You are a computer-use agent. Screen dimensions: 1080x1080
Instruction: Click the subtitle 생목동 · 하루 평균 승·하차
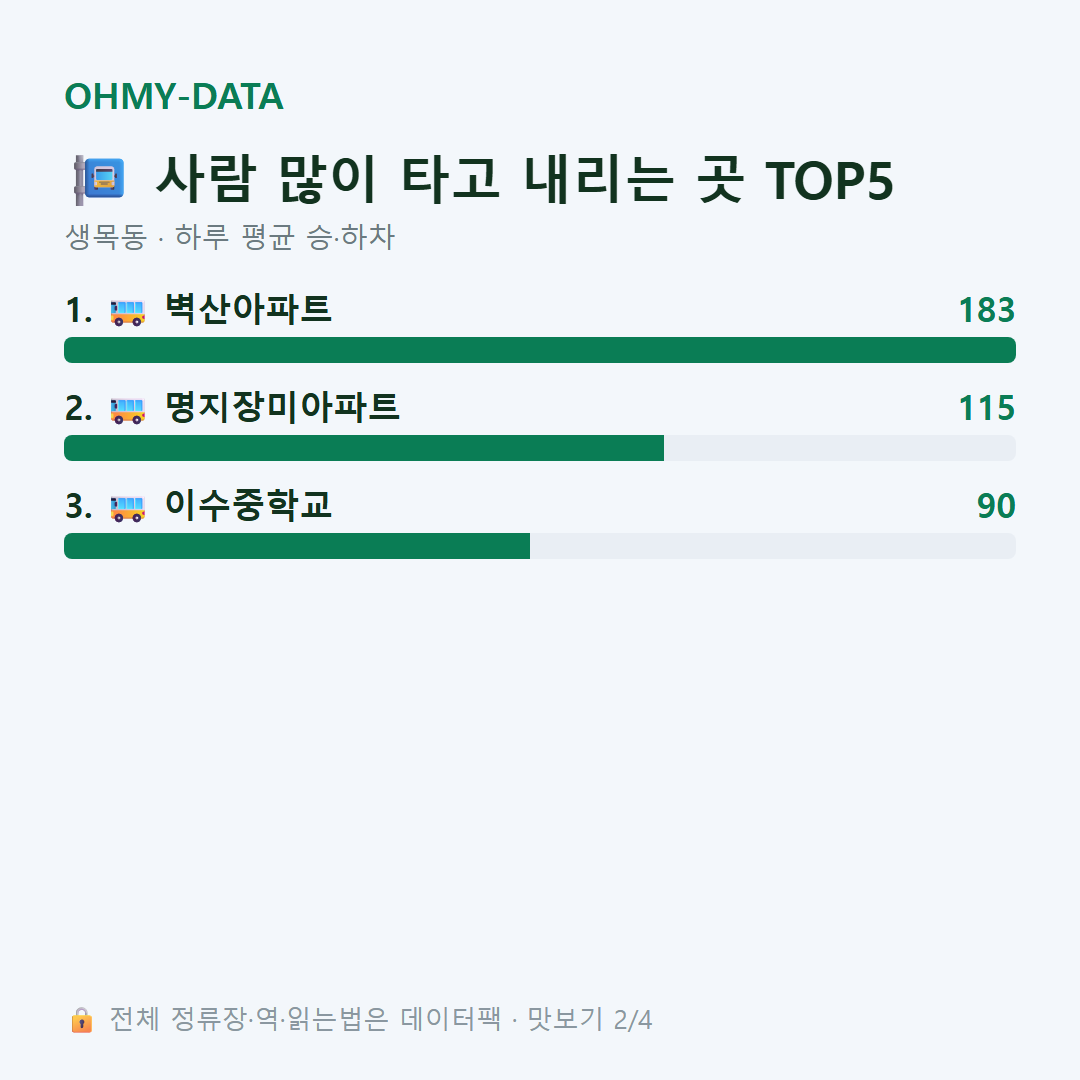229,237
